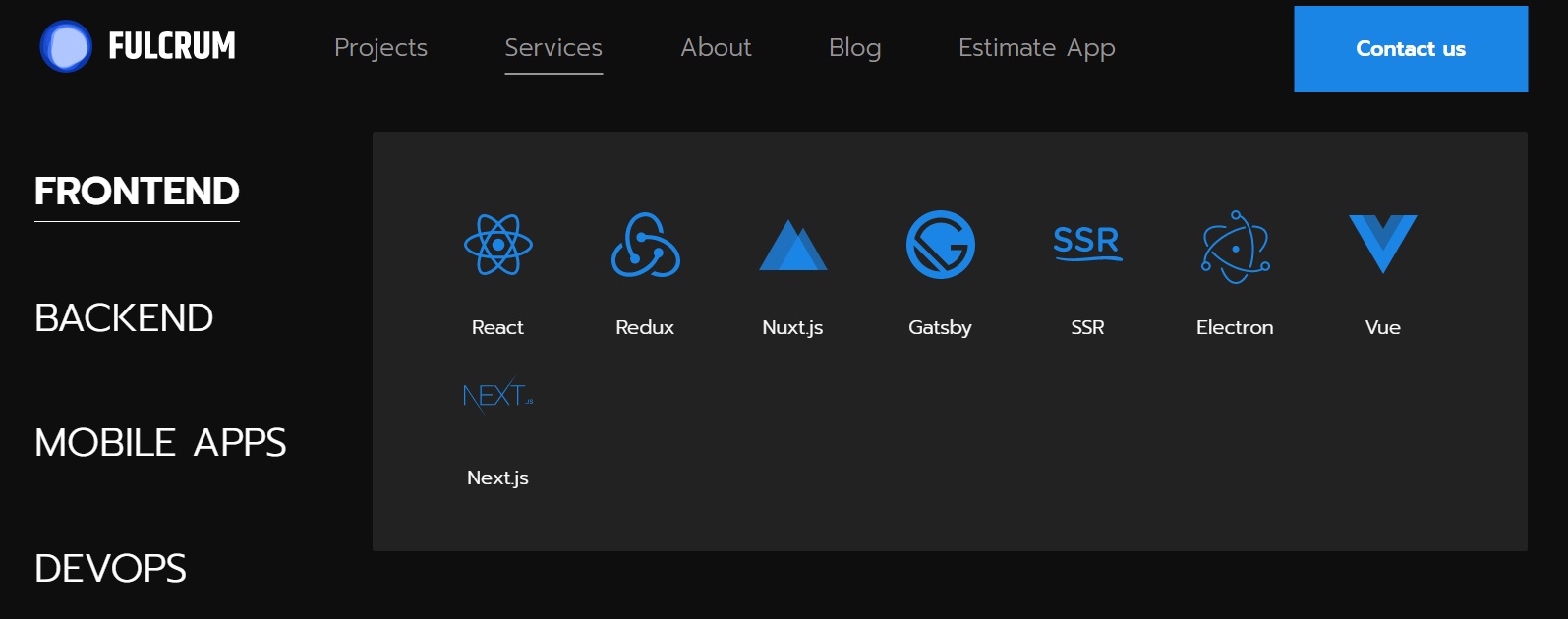Click the Nuxt.js label text
Screen dimensions: 1568x619
point(792,327)
